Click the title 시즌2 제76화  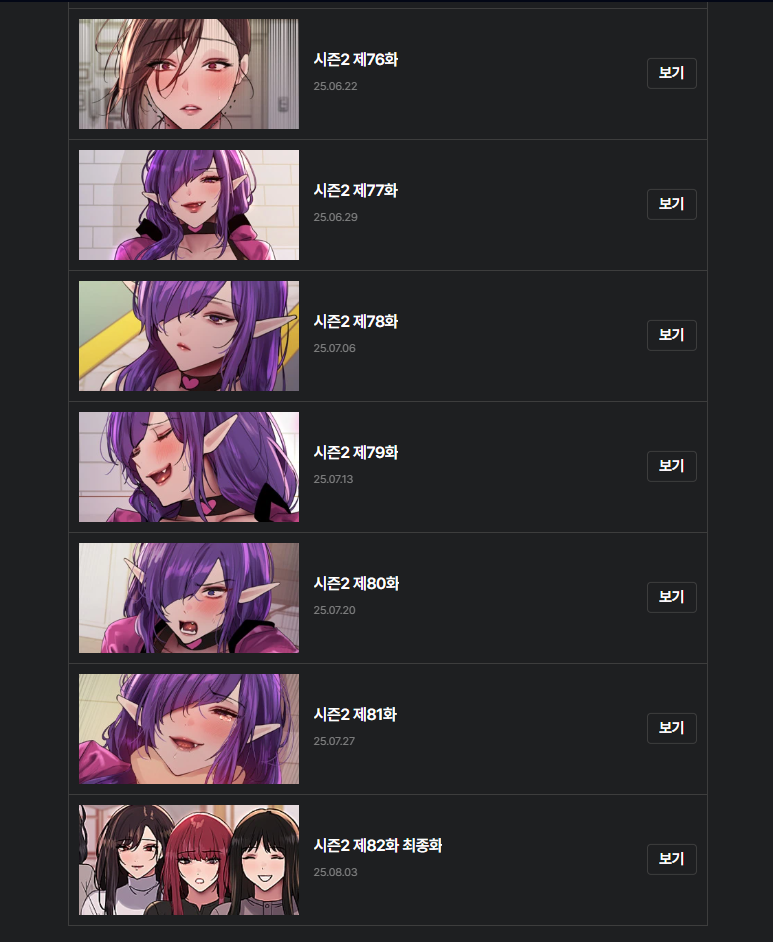point(356,59)
